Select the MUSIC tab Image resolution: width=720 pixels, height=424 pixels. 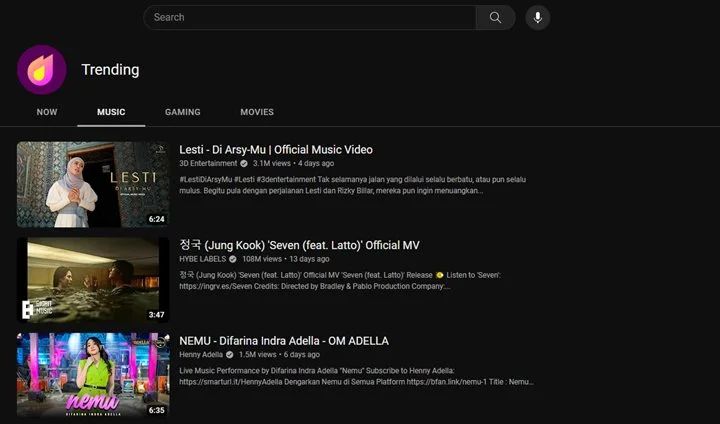[x=111, y=112]
